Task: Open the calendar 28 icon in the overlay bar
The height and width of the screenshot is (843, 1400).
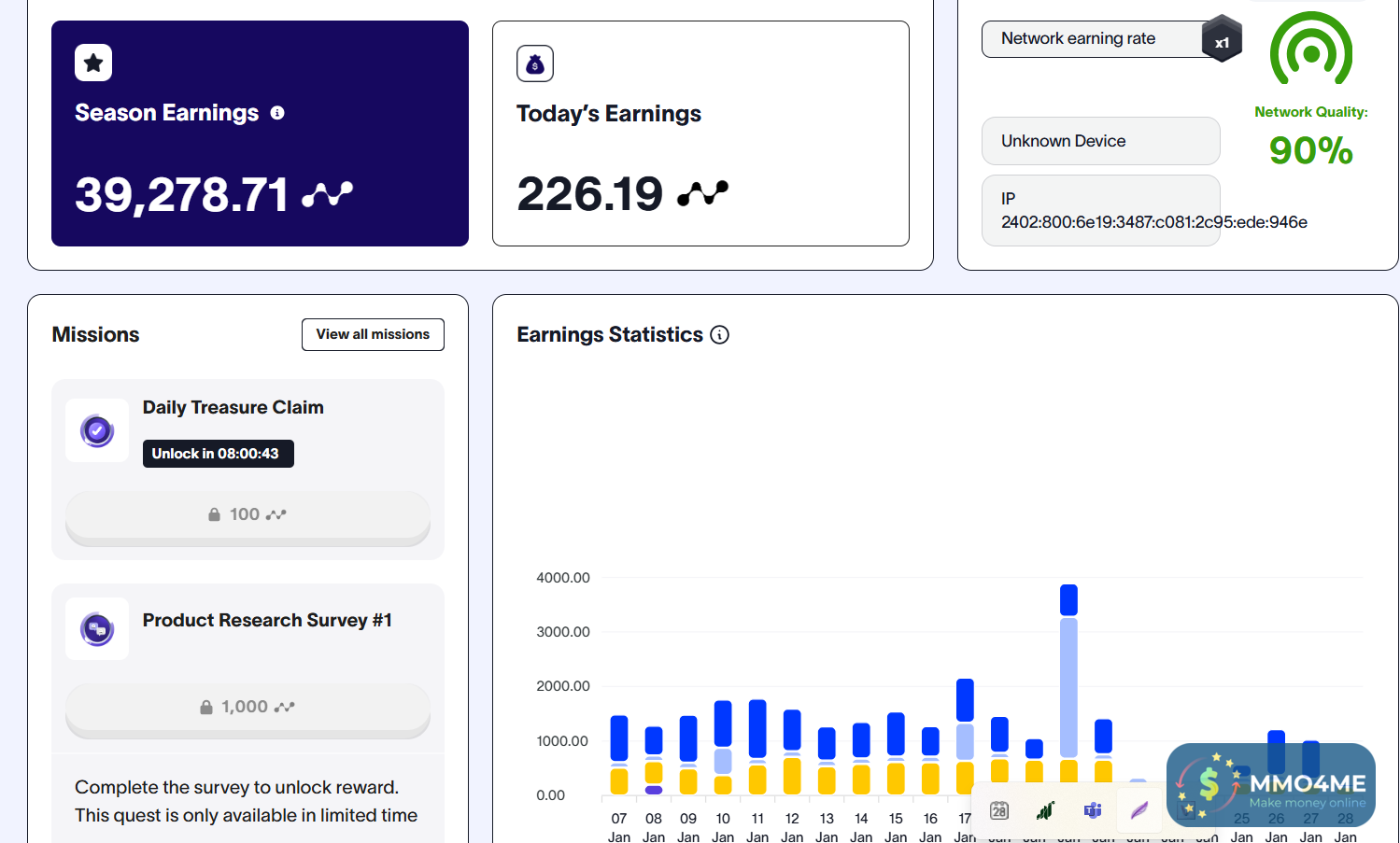Action: pyautogui.click(x=999, y=810)
